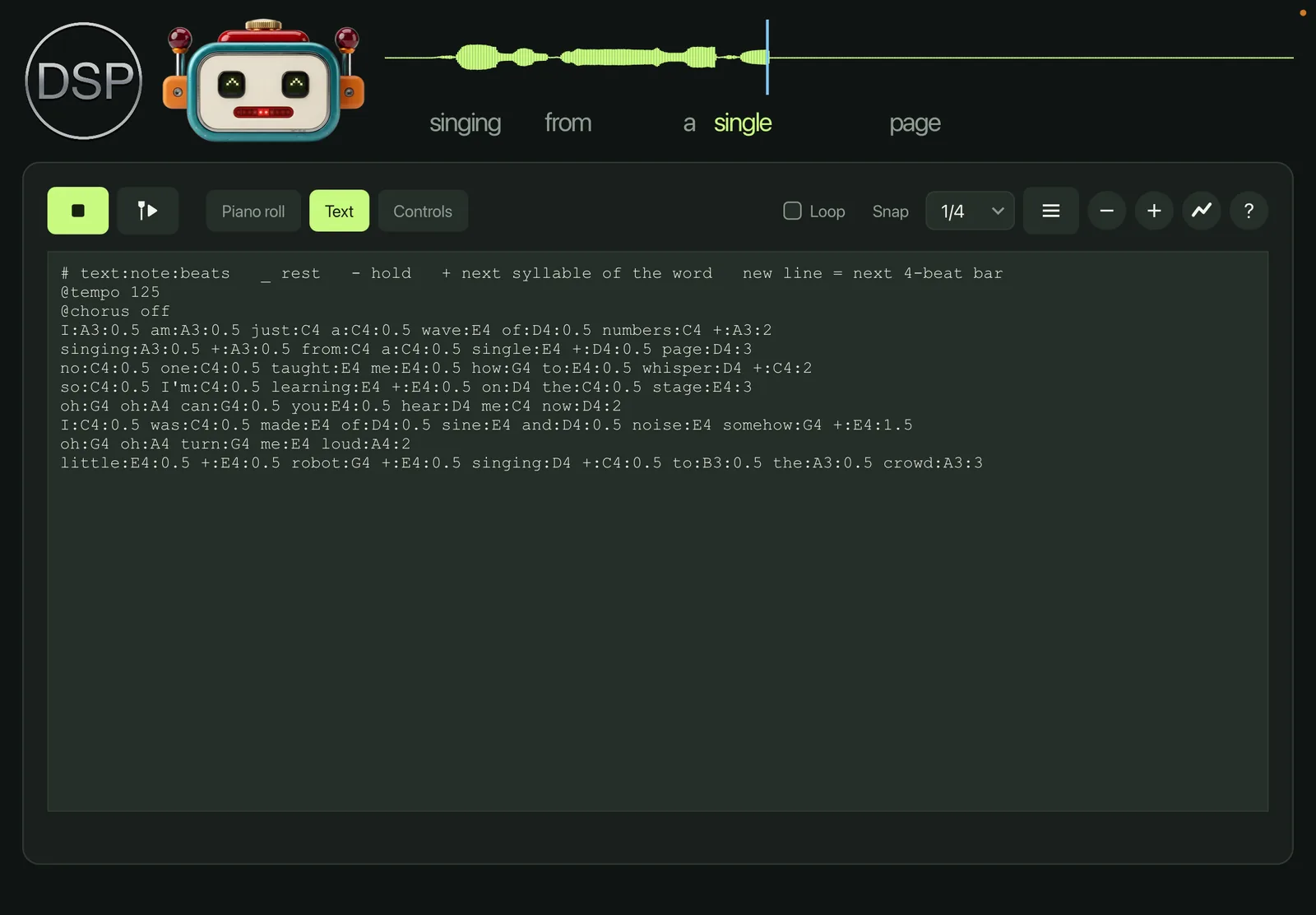The height and width of the screenshot is (915, 1316).
Task: Zoom out with the minus icon
Action: click(x=1107, y=211)
